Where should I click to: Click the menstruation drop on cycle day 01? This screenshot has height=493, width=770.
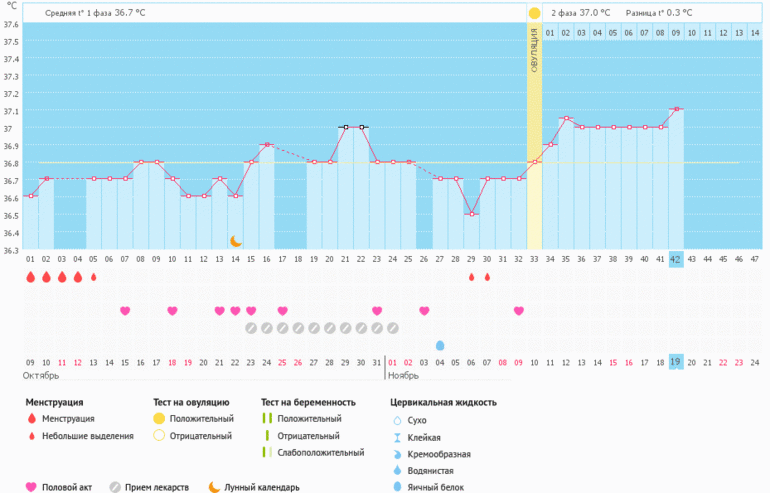tap(30, 277)
